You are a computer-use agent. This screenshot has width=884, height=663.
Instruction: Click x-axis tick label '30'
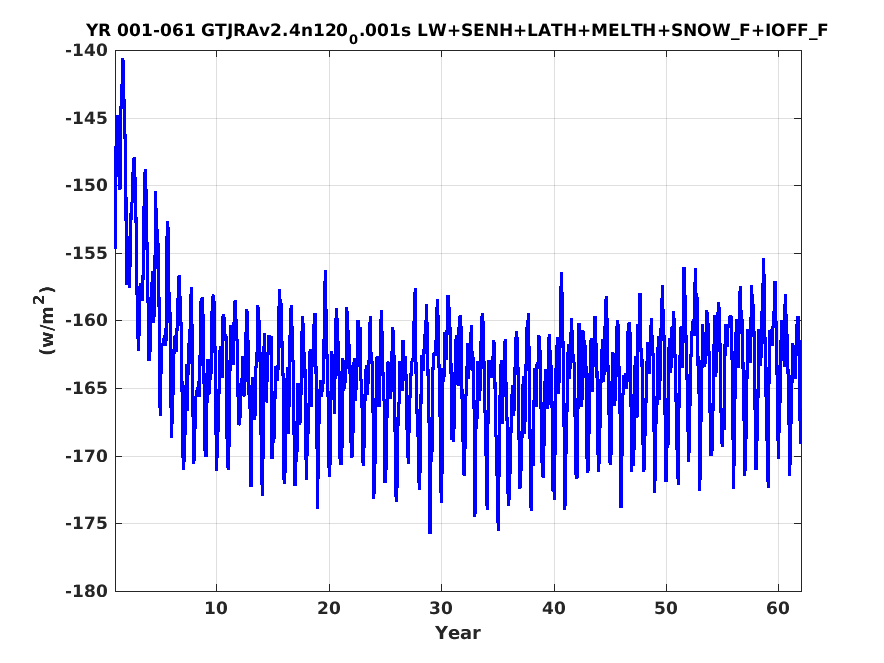click(441, 609)
